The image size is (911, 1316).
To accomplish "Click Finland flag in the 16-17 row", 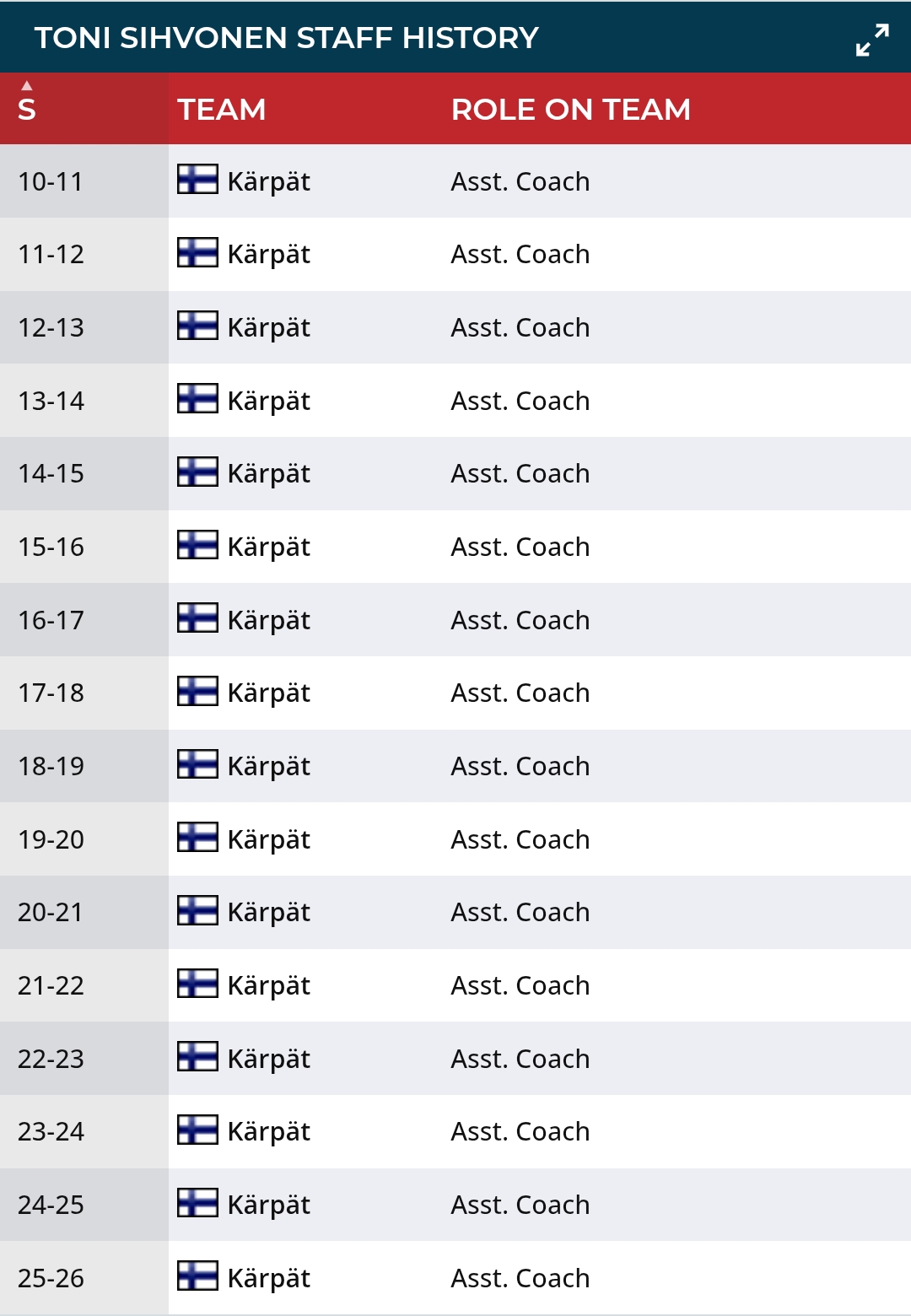I will point(197,618).
